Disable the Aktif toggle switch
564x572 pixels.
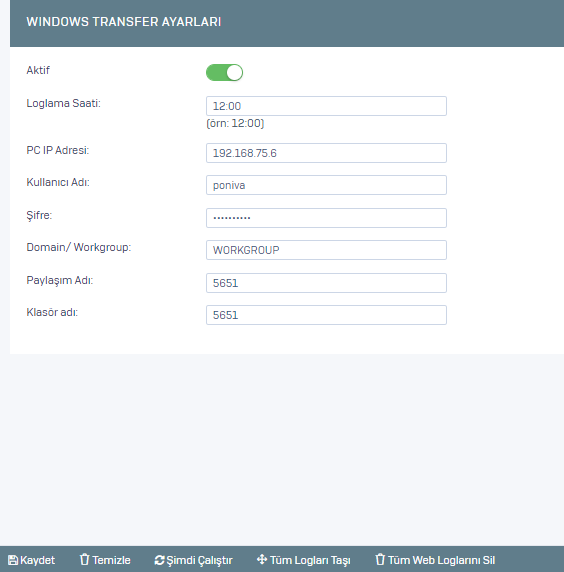(x=224, y=72)
